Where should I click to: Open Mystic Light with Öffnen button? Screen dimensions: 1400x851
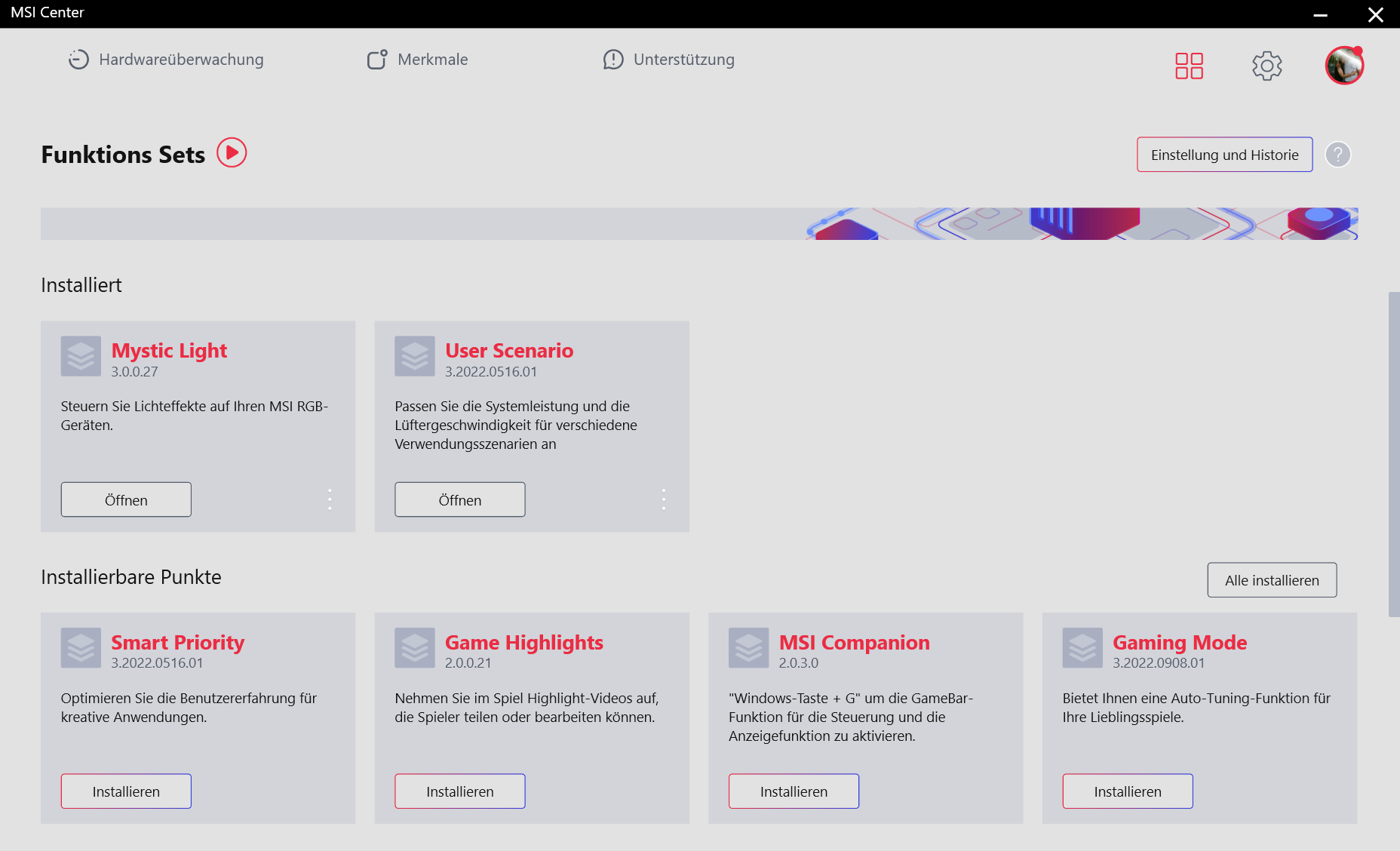126,499
